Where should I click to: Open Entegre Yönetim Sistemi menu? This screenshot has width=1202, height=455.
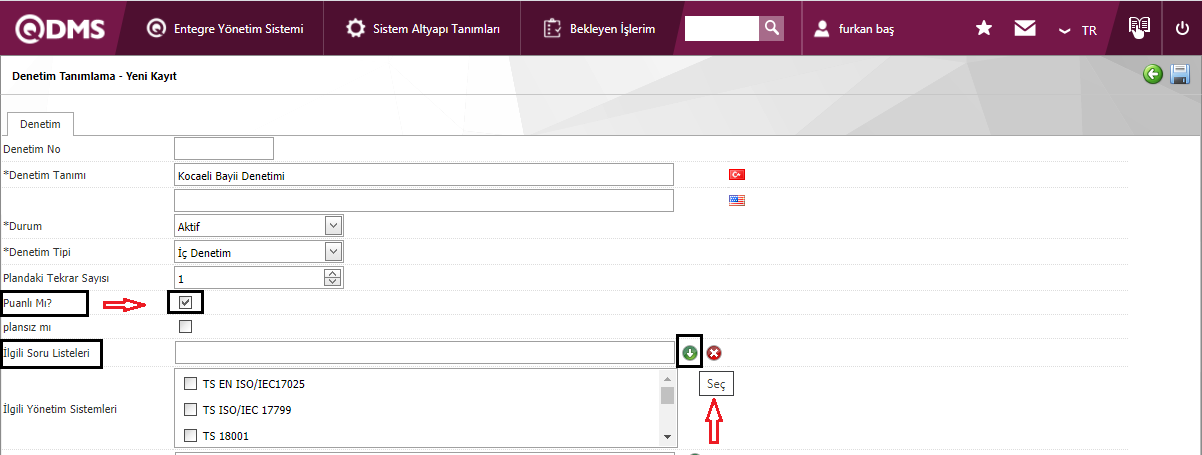pyautogui.click(x=224, y=29)
